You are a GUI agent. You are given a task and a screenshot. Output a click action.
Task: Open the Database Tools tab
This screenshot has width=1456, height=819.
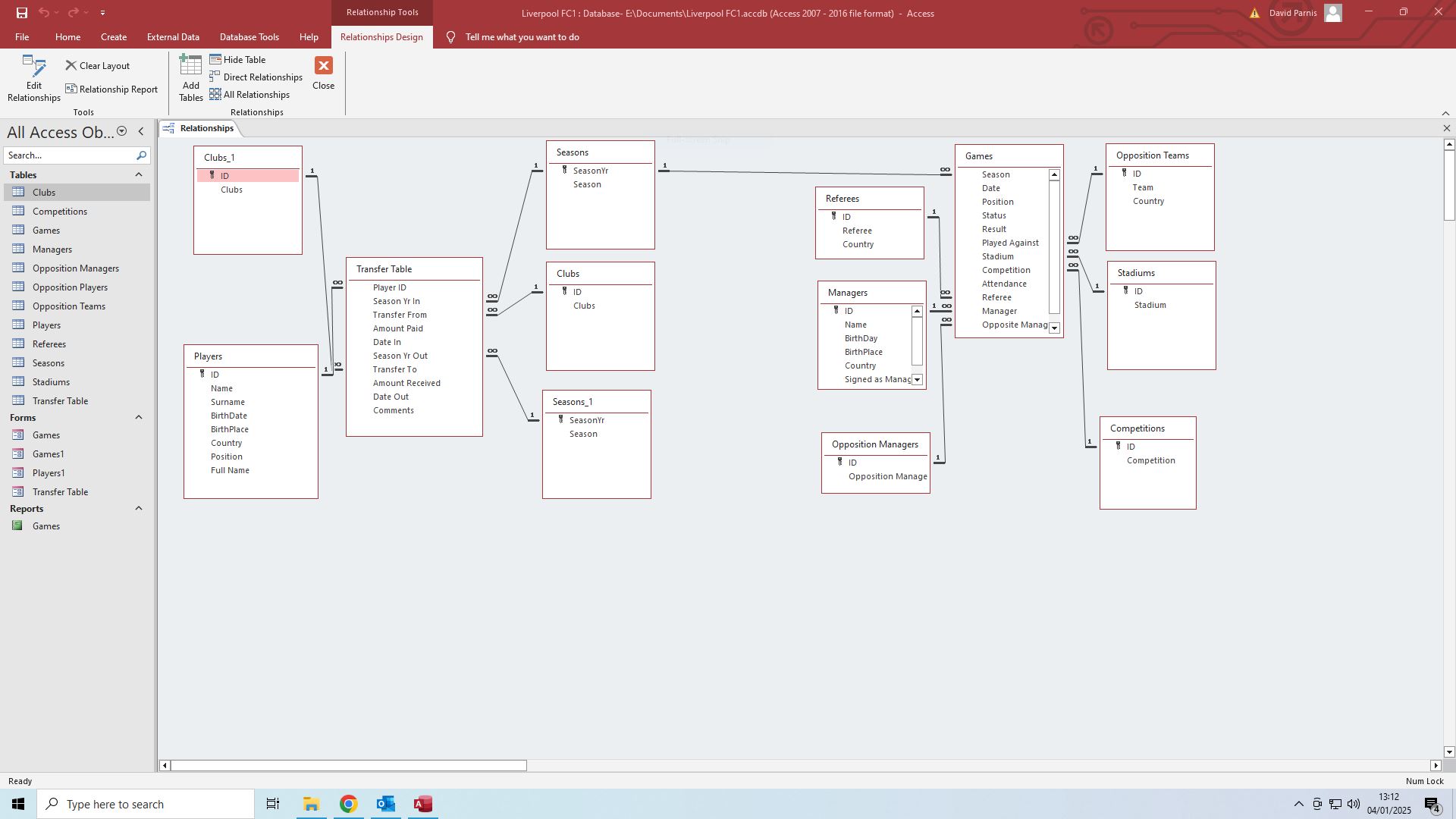[249, 37]
